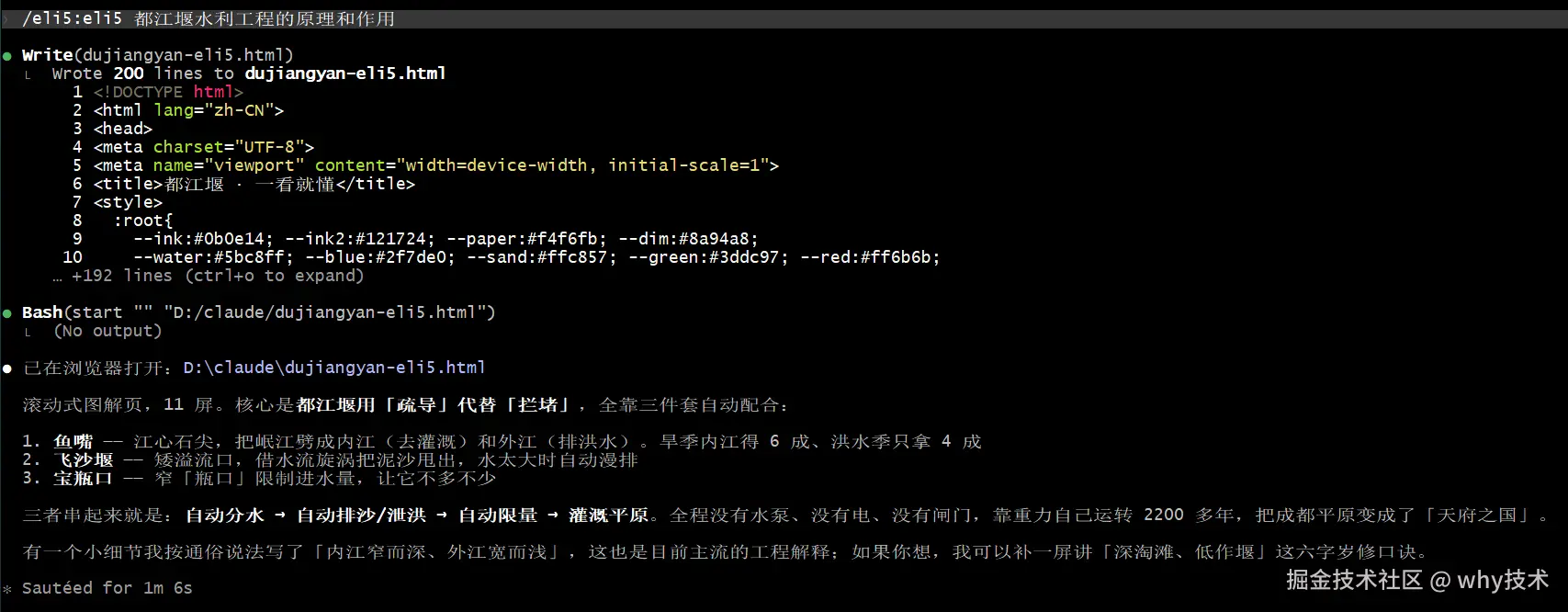1568x612 pixels.
Task: Click the result corner marker beside (No output)
Action: (x=28, y=333)
